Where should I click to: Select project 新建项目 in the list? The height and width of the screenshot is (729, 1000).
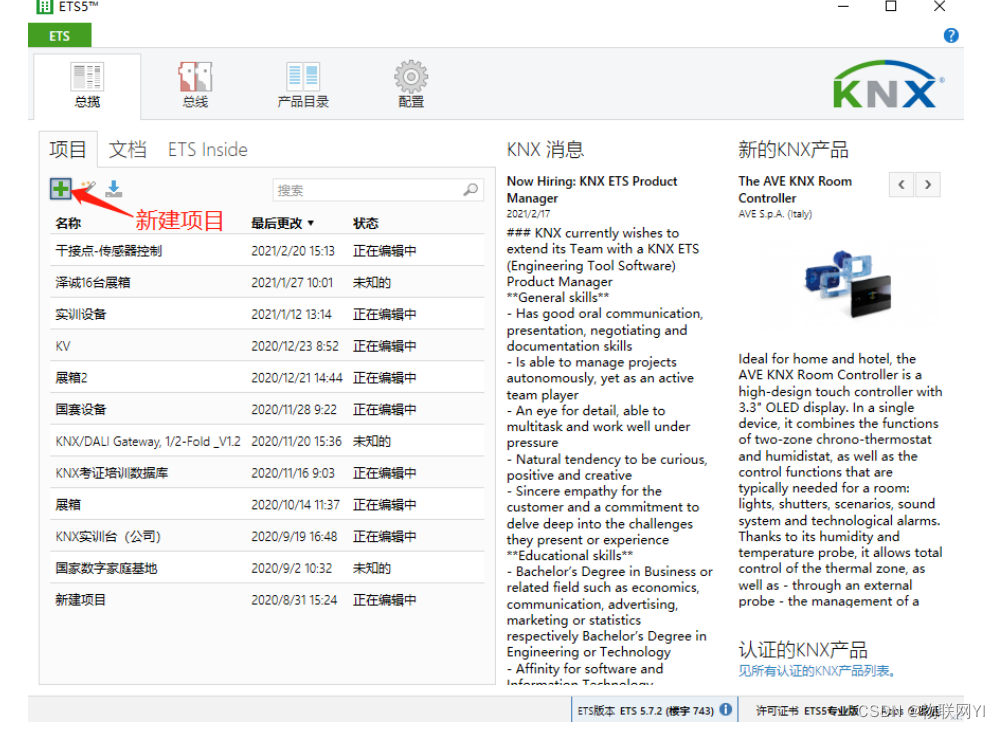(267, 600)
